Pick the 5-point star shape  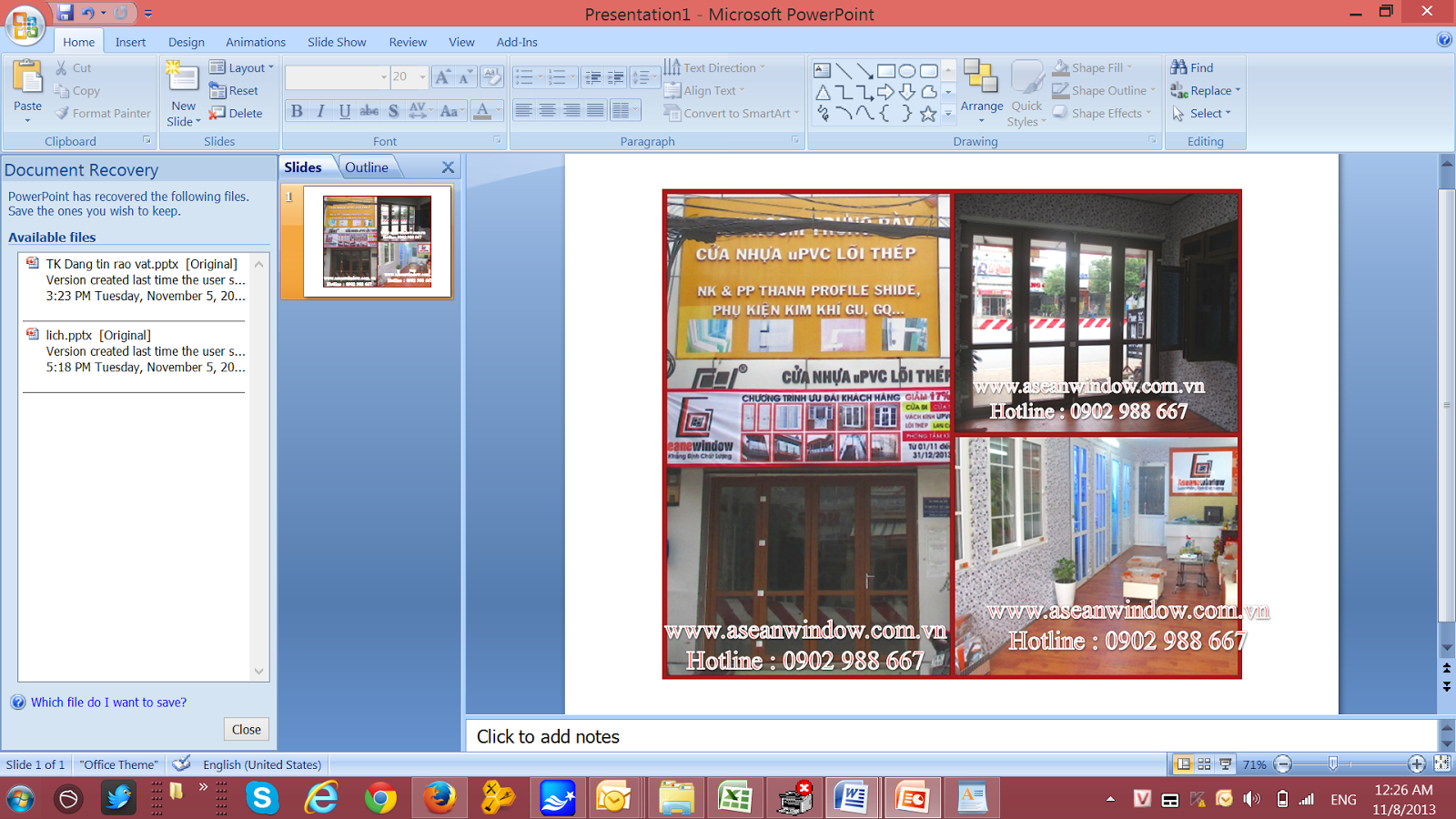[x=928, y=114]
